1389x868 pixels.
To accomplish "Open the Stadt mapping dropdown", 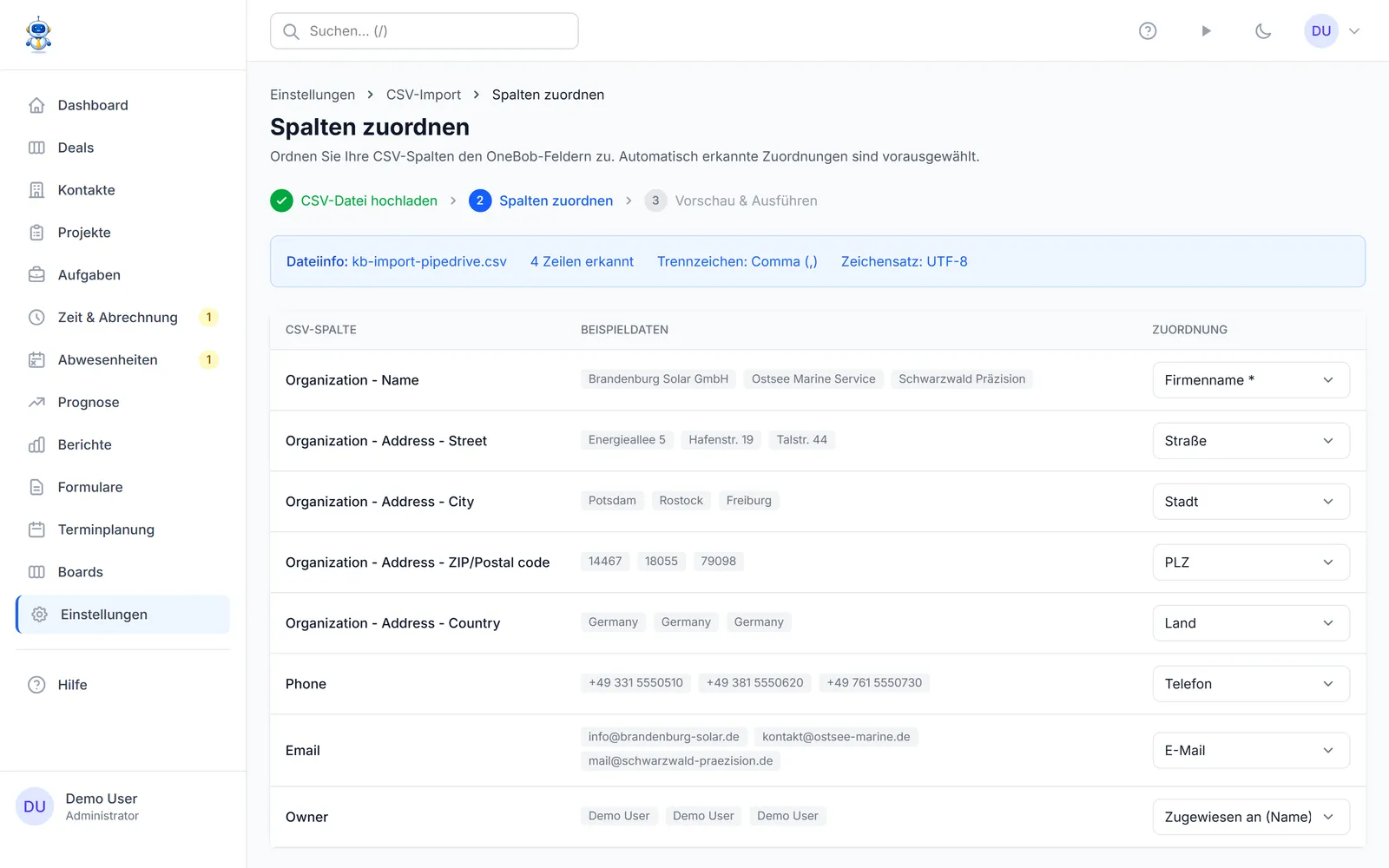I will (x=1251, y=502).
